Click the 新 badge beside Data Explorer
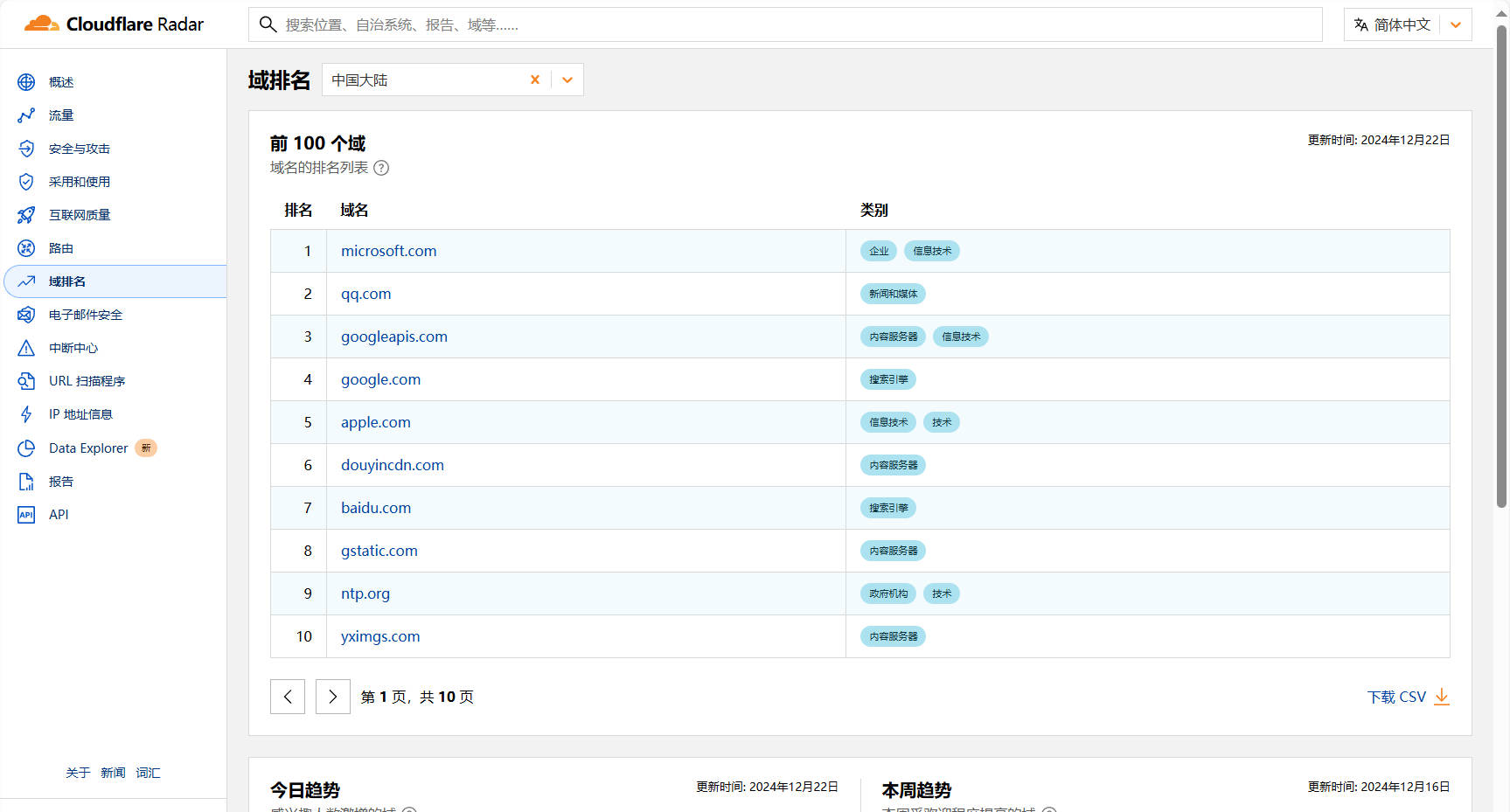This screenshot has width=1510, height=812. pyautogui.click(x=146, y=448)
